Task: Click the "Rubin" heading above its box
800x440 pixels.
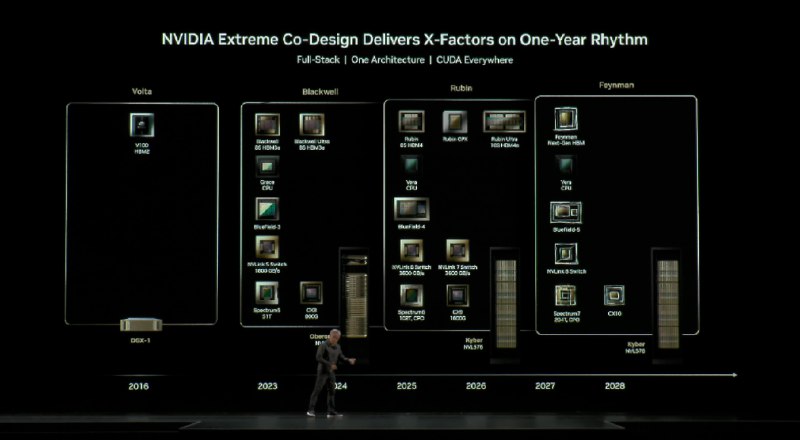Action: (x=461, y=88)
